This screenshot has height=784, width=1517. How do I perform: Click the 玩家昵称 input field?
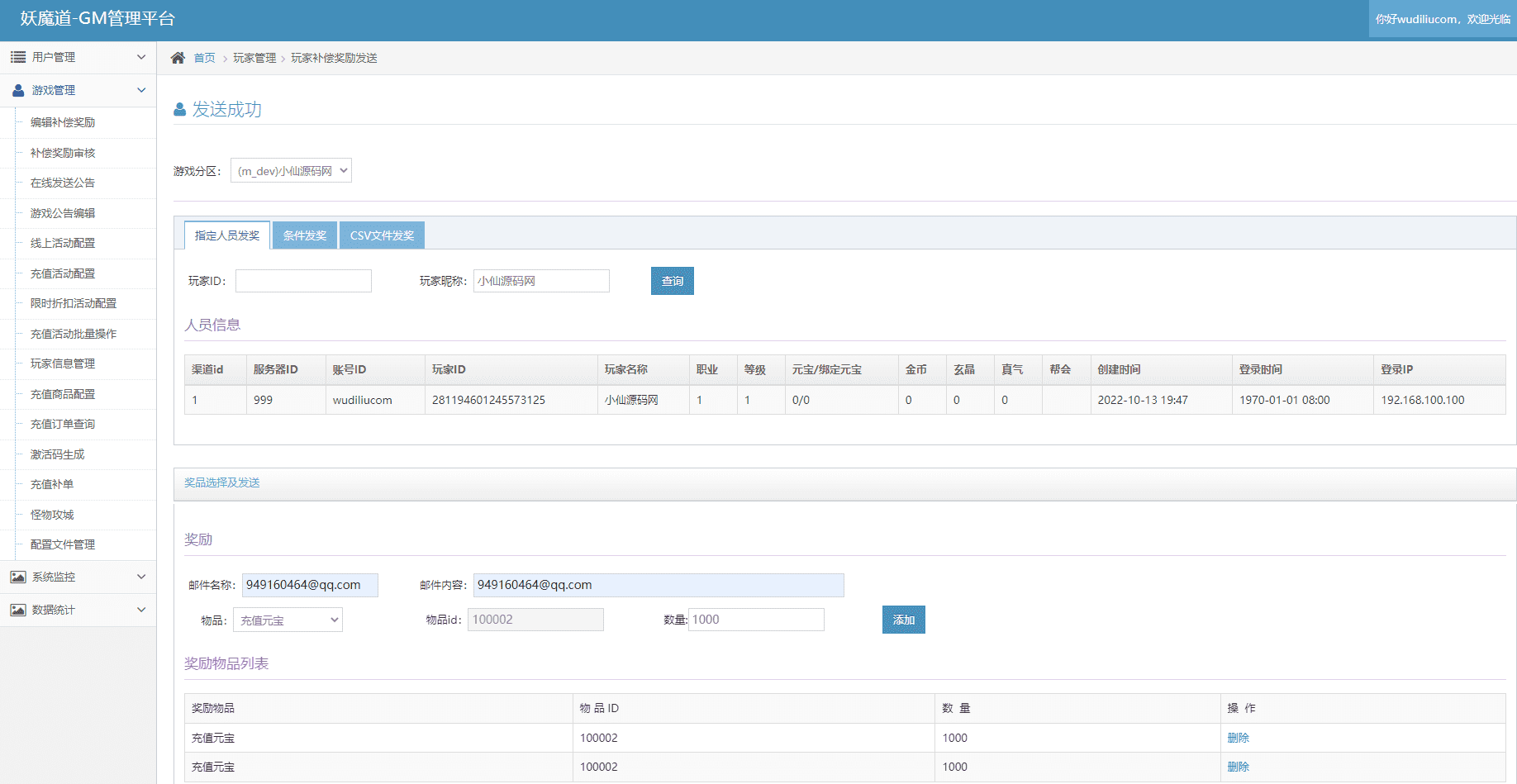click(x=541, y=281)
